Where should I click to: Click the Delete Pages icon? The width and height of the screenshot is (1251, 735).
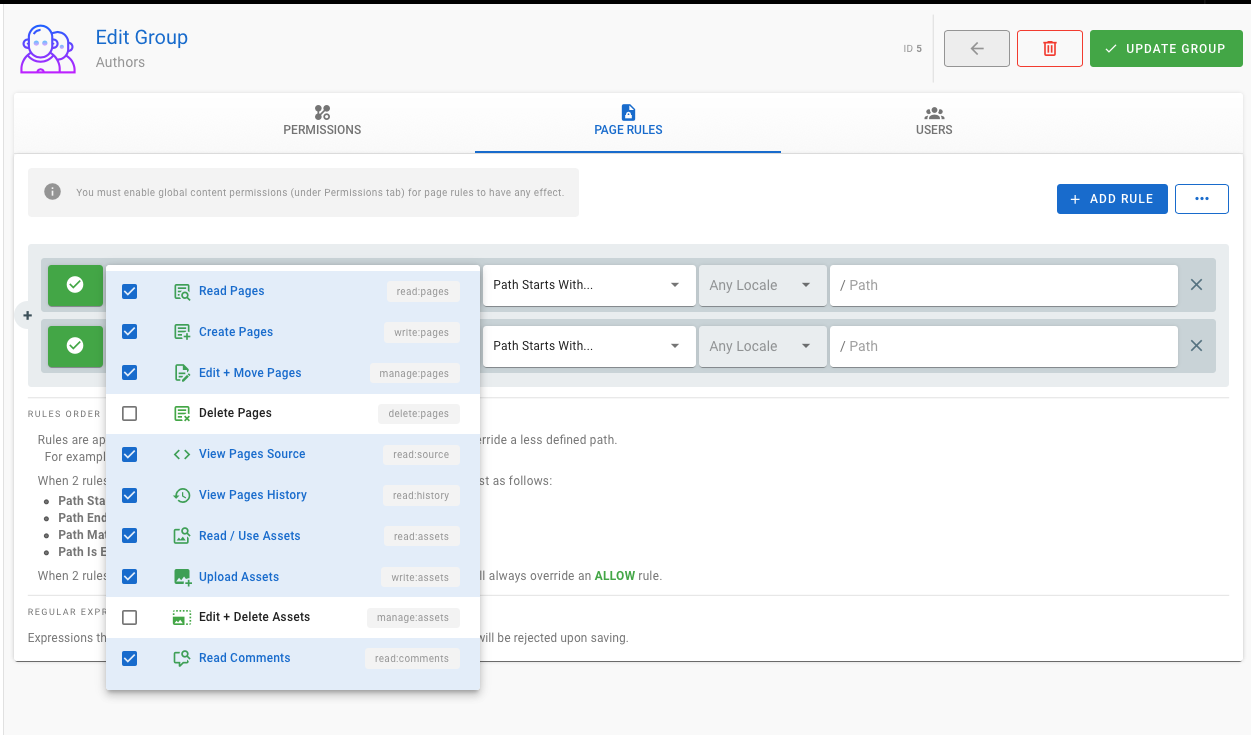[182, 413]
